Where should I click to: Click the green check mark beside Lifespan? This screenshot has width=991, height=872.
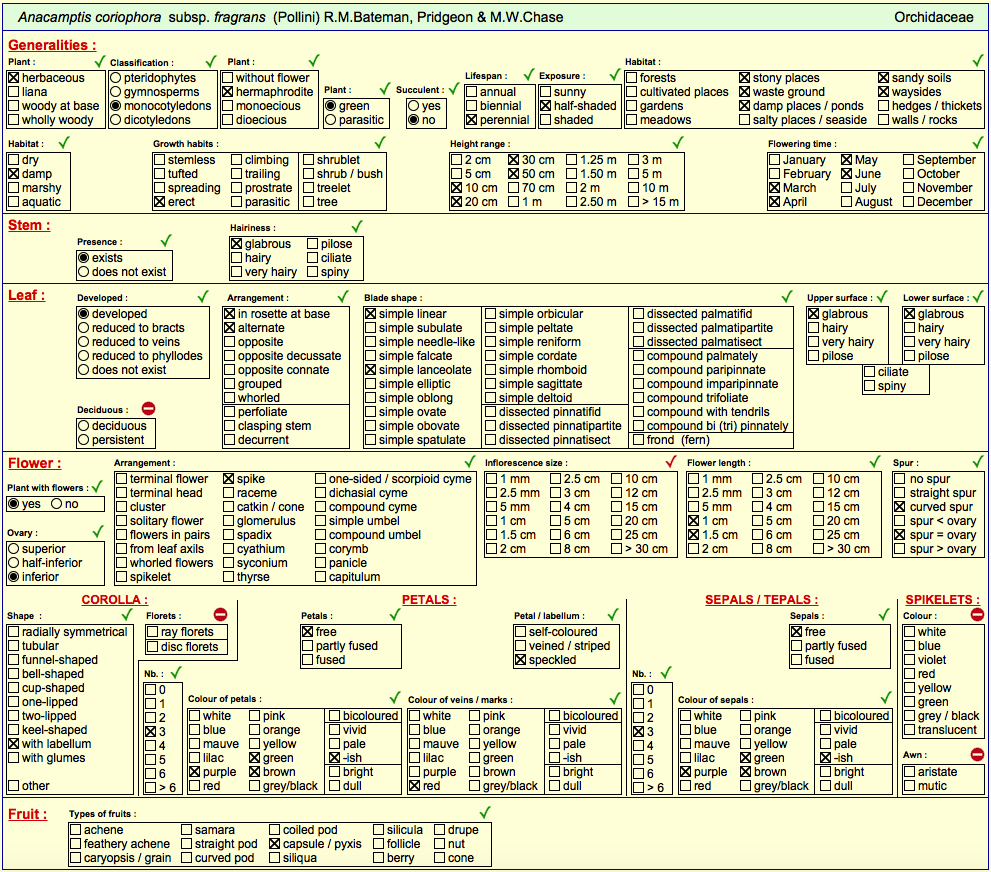pos(529,75)
